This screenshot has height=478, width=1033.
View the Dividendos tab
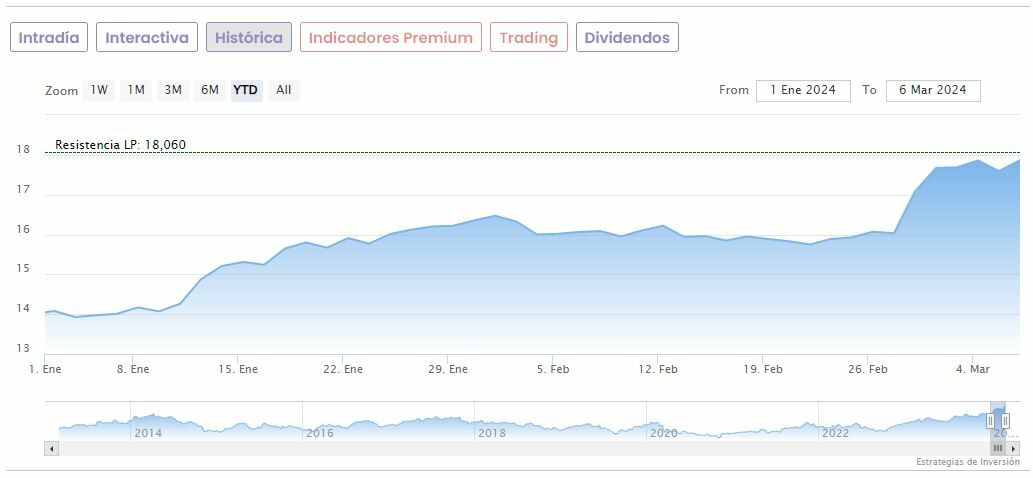click(627, 37)
